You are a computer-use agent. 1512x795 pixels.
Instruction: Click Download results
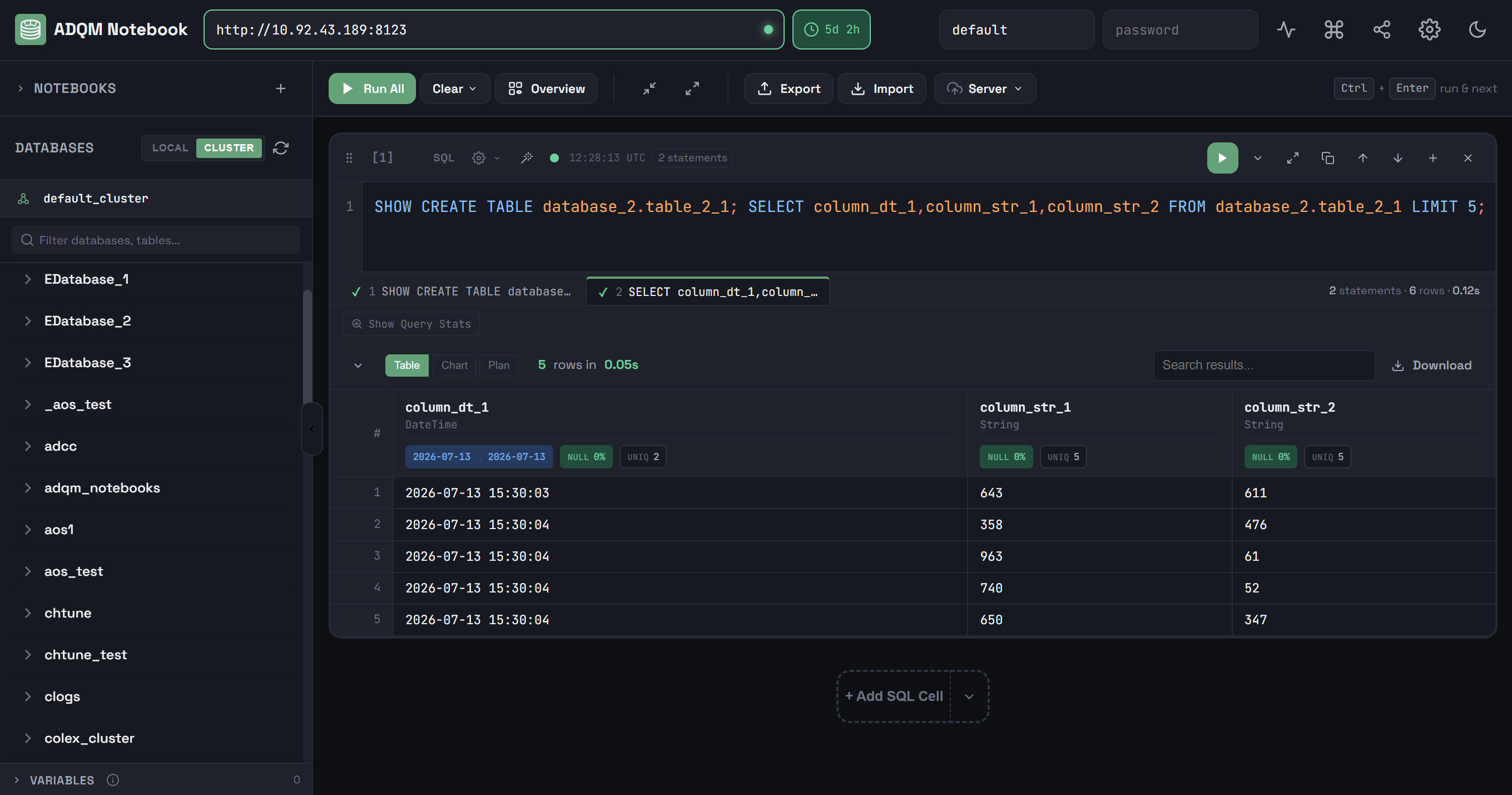1431,365
